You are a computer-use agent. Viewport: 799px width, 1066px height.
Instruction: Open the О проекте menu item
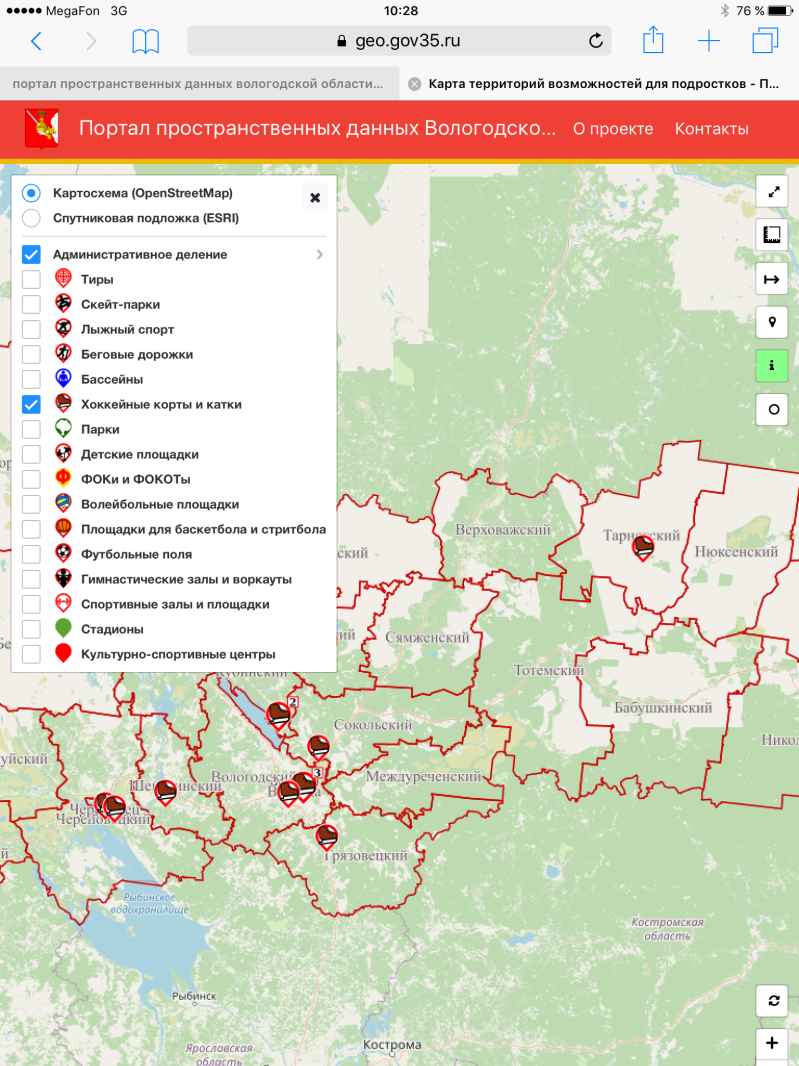(x=613, y=129)
